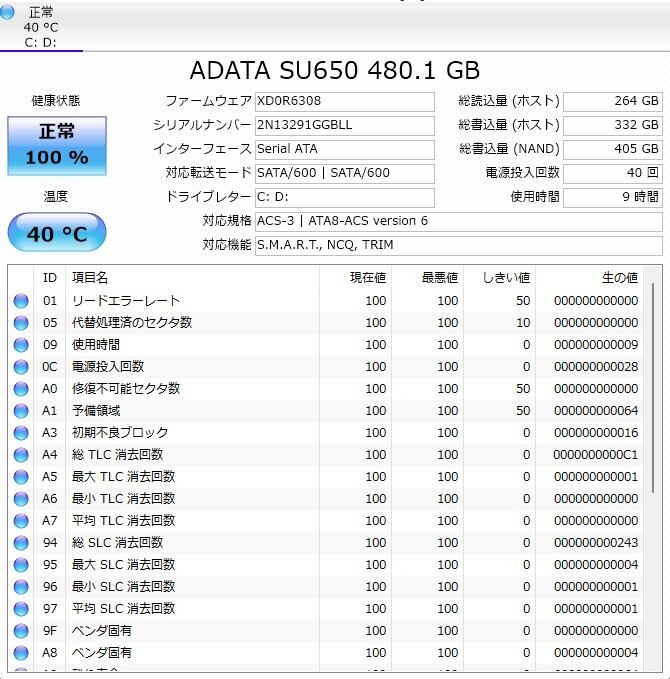Click the 正常 100% health status button
This screenshot has height=679, width=670.
[x=57, y=145]
